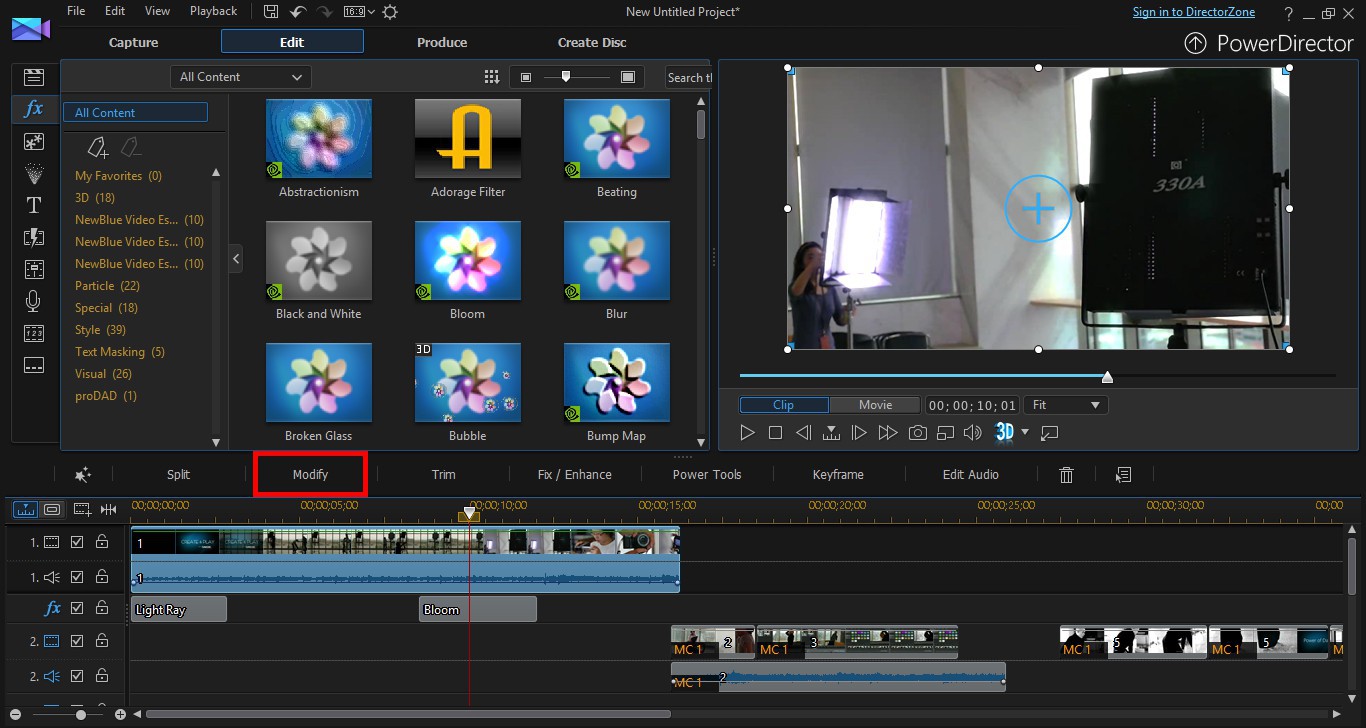The width and height of the screenshot is (1366, 728).
Task: Click the library grid view icon
Action: 491,77
